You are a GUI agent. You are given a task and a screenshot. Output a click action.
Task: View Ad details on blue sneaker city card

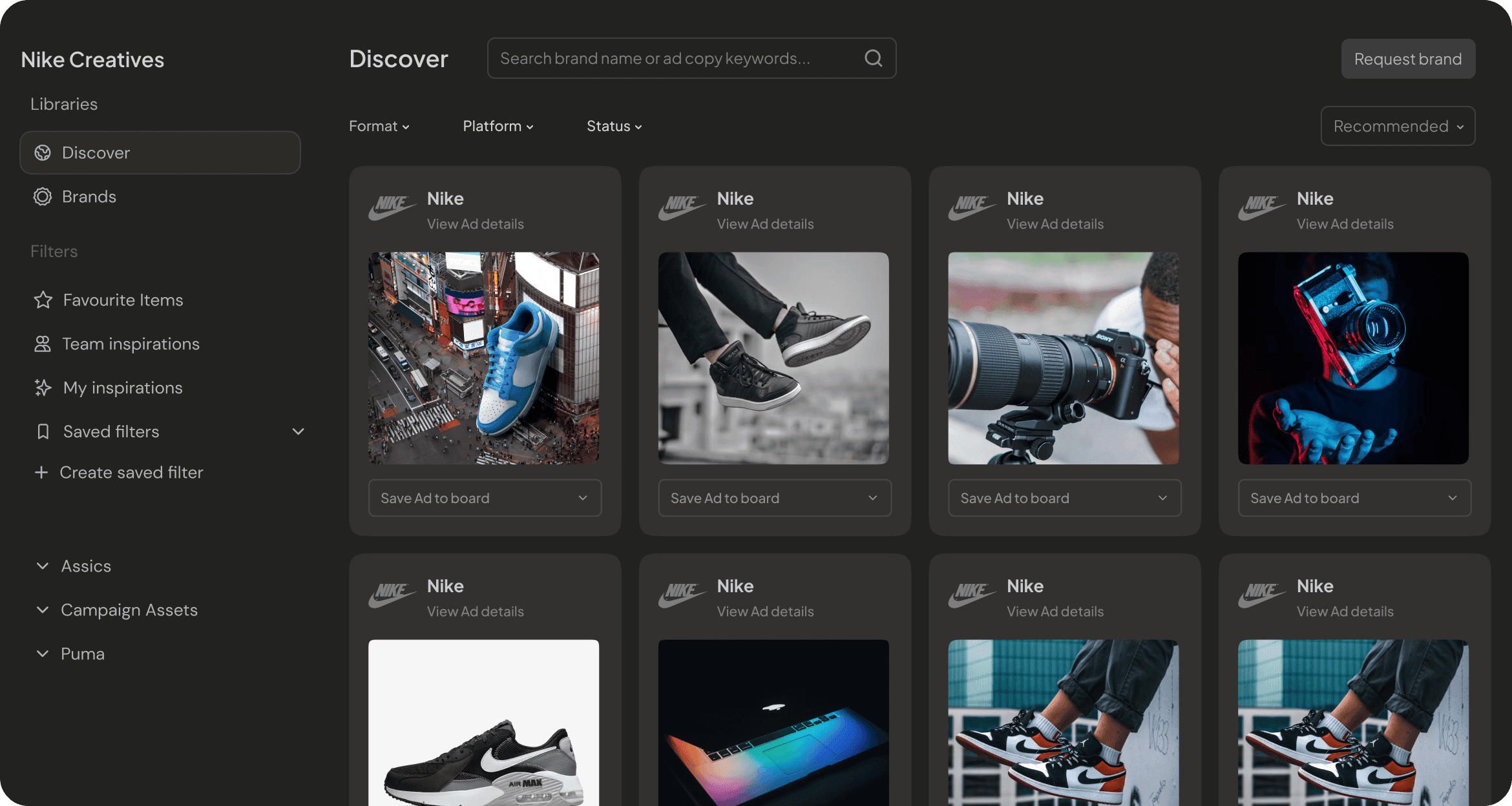coord(475,224)
